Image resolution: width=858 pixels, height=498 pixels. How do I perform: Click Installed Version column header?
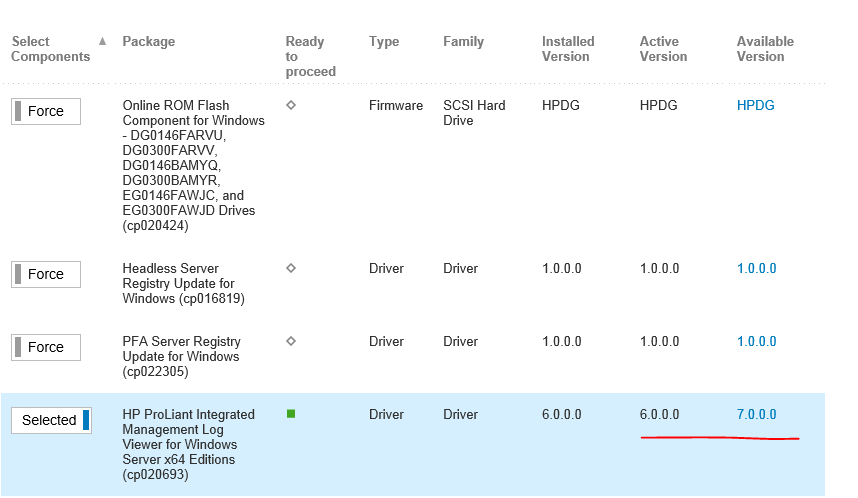pyautogui.click(x=568, y=49)
